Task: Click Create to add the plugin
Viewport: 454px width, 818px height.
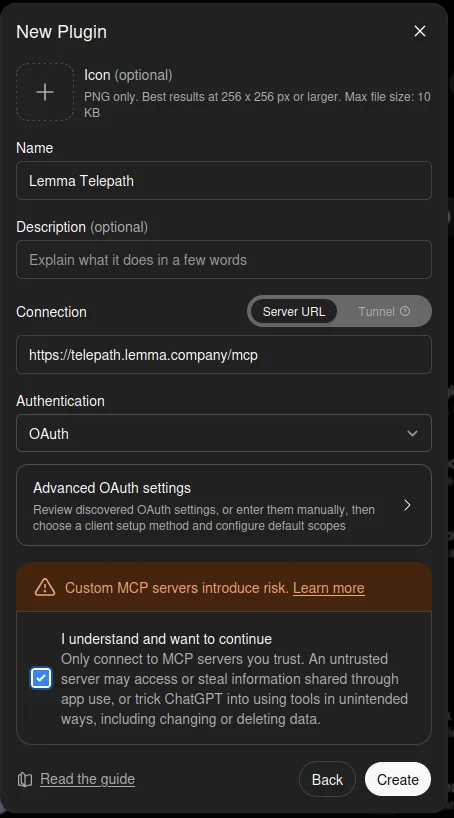Action: 398,779
